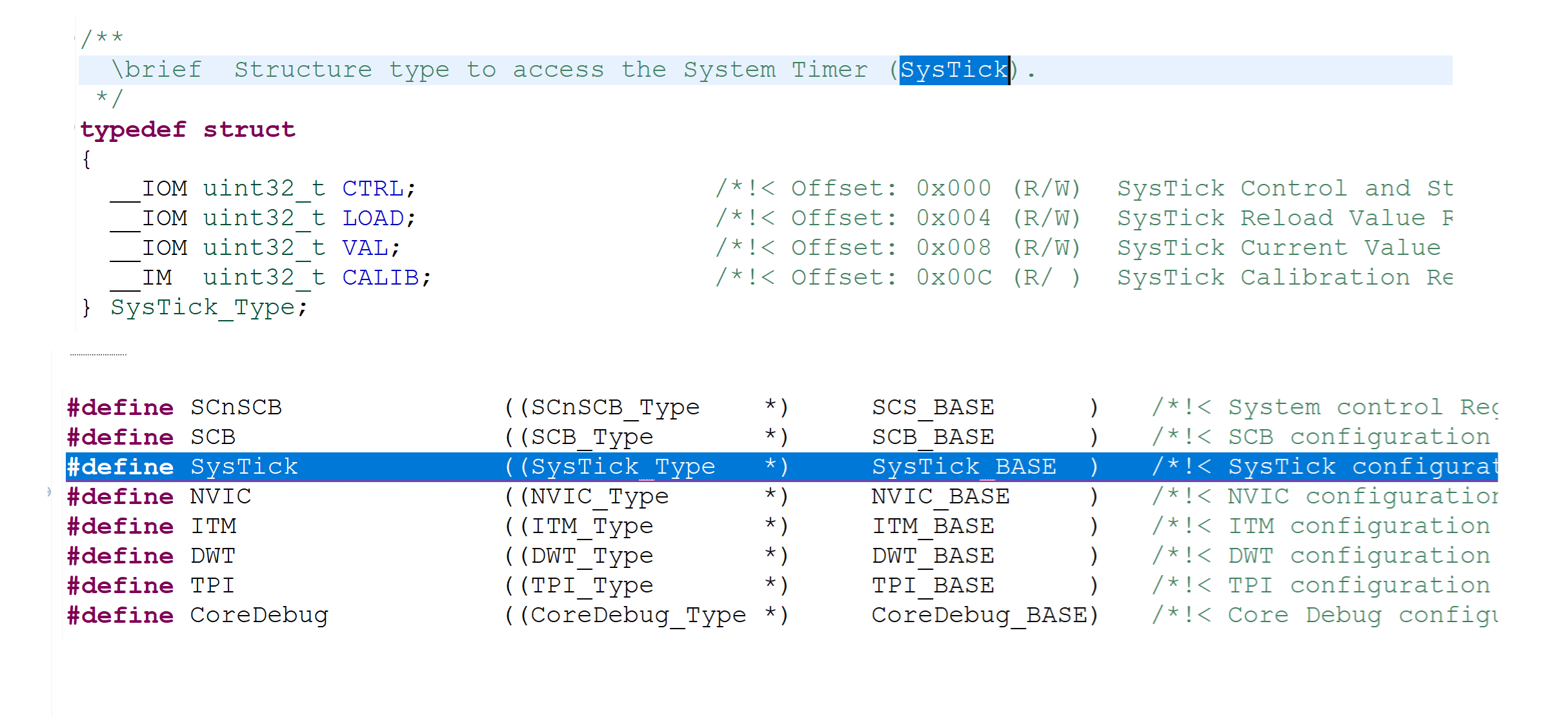Select the highlighted SysTick word in the comment

pyautogui.click(x=953, y=69)
